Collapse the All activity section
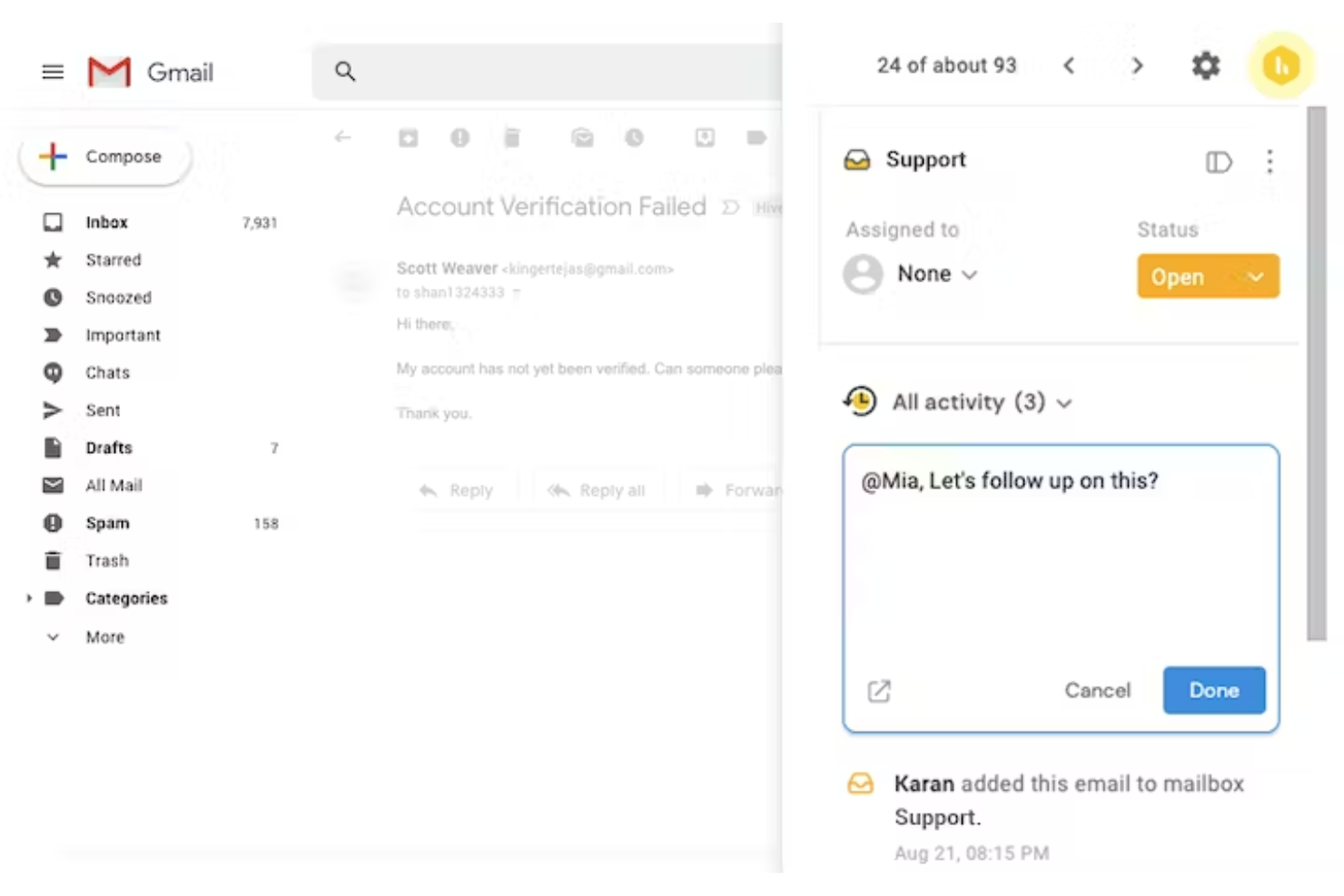This screenshot has width=1344, height=896. point(1064,403)
